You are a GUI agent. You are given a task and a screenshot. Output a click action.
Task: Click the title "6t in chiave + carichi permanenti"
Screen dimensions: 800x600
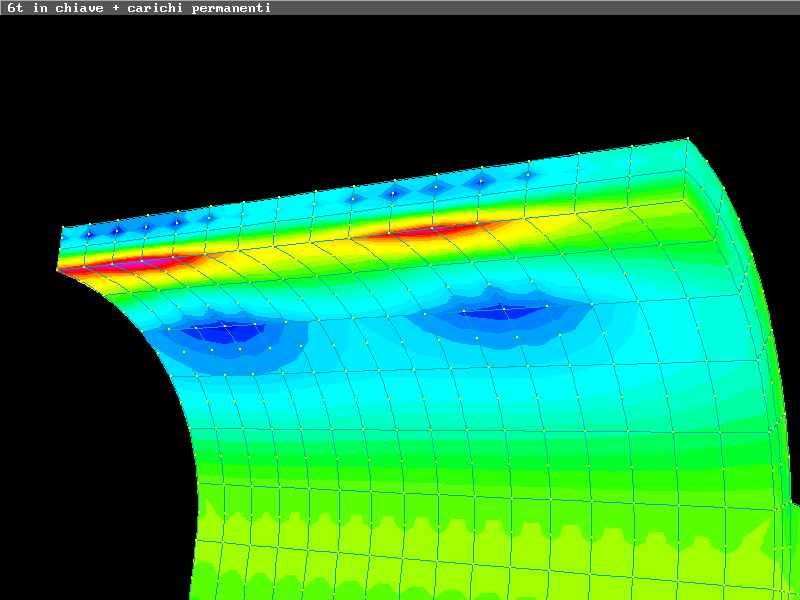(139, 8)
